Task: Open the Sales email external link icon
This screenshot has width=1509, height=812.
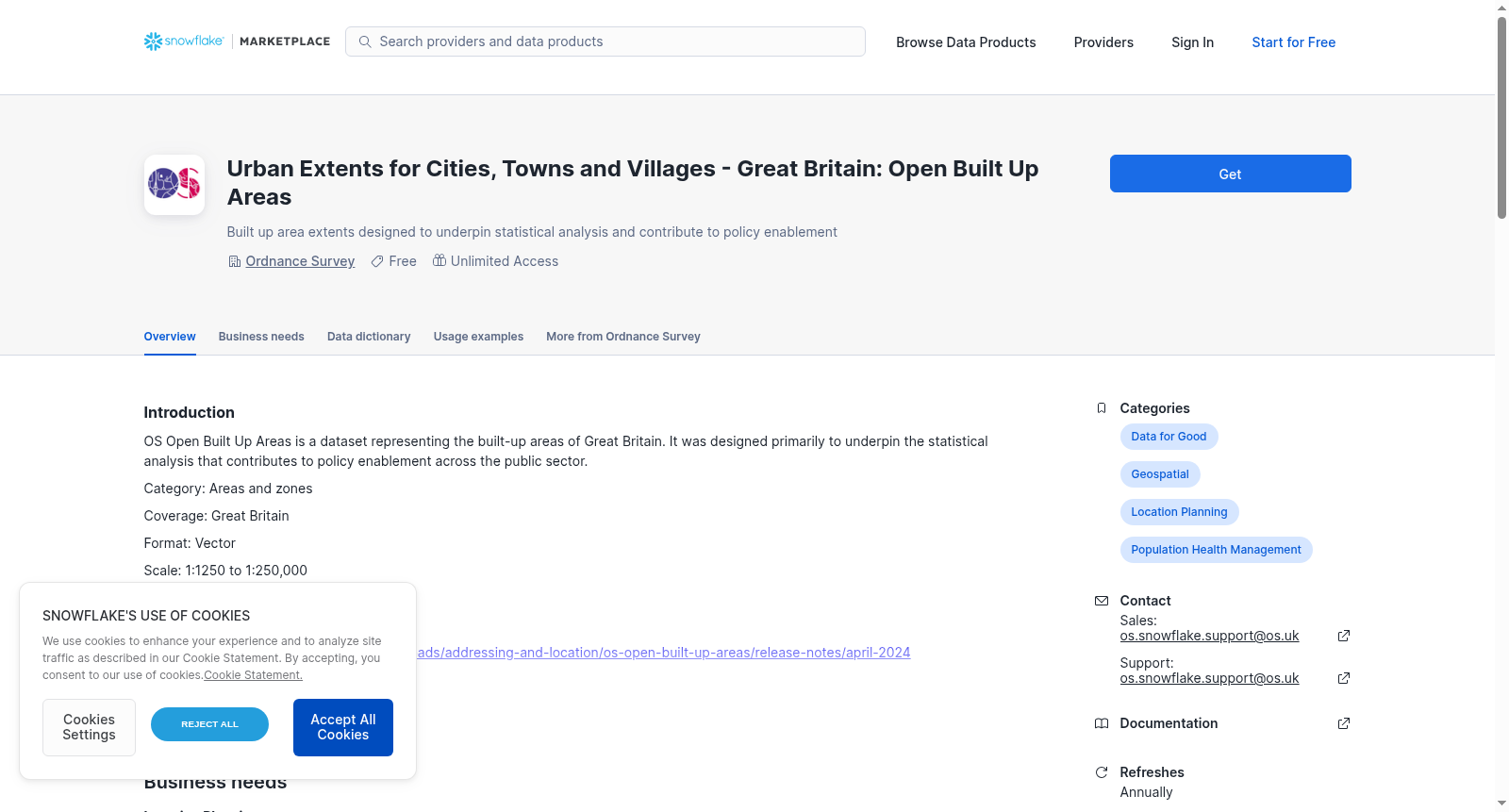Action: tap(1344, 636)
